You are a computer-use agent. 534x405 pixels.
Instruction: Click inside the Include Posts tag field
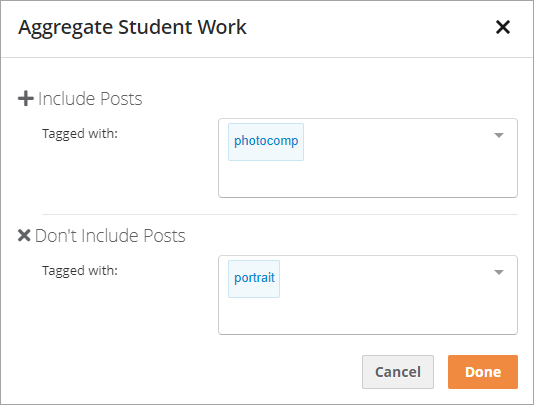click(x=368, y=158)
